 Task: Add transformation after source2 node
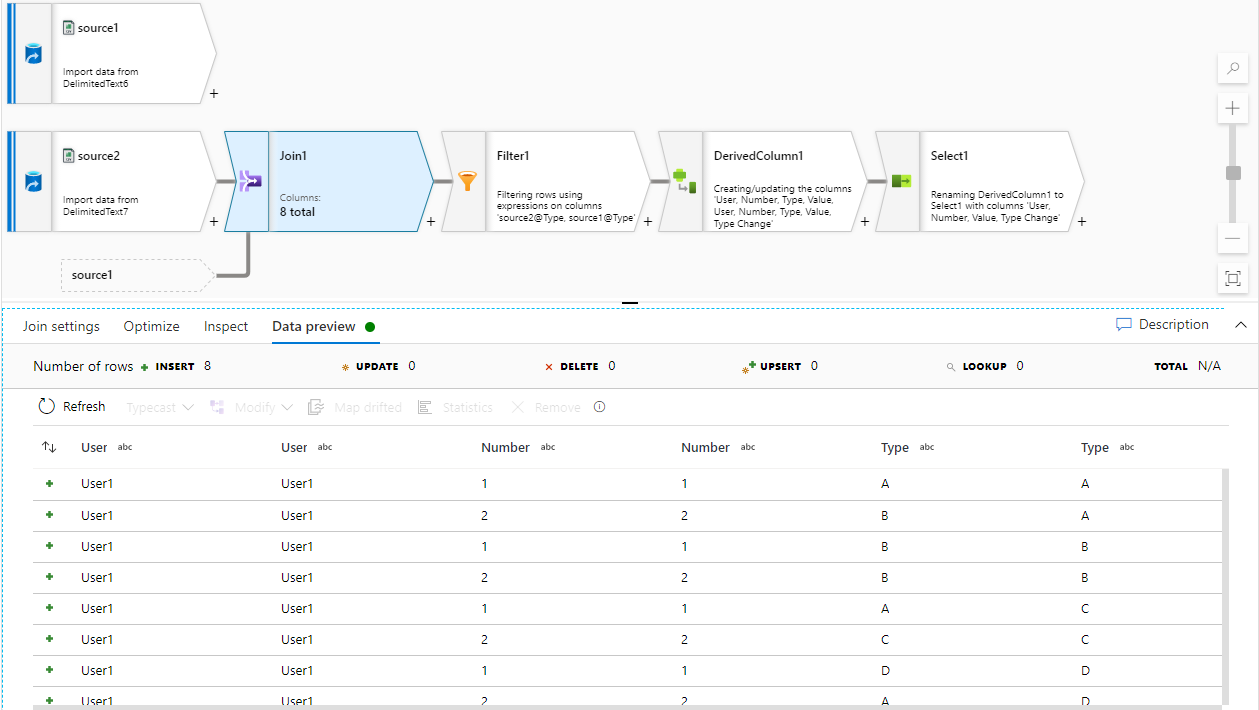[214, 222]
